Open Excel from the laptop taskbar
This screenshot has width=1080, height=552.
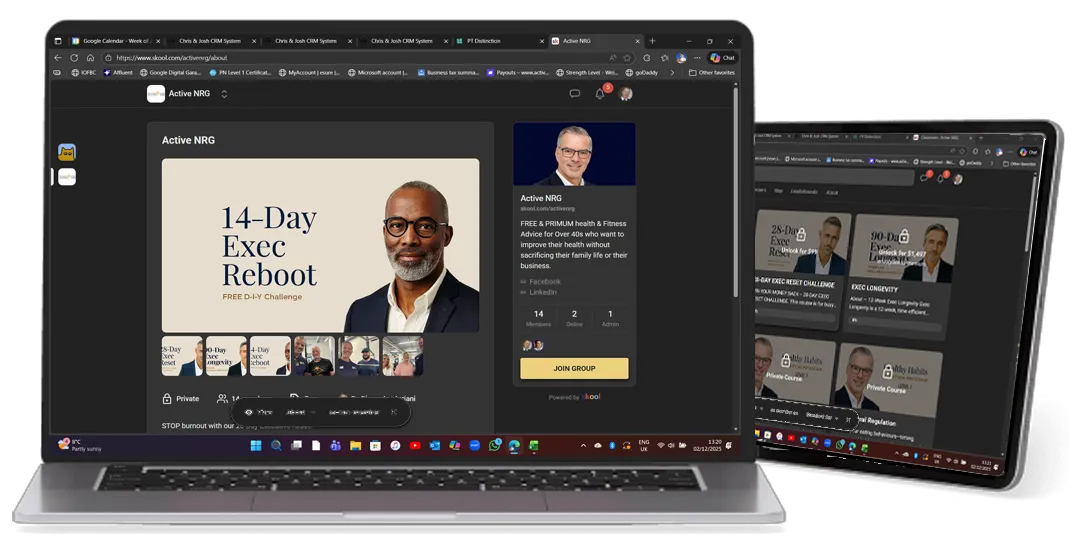tap(534, 446)
